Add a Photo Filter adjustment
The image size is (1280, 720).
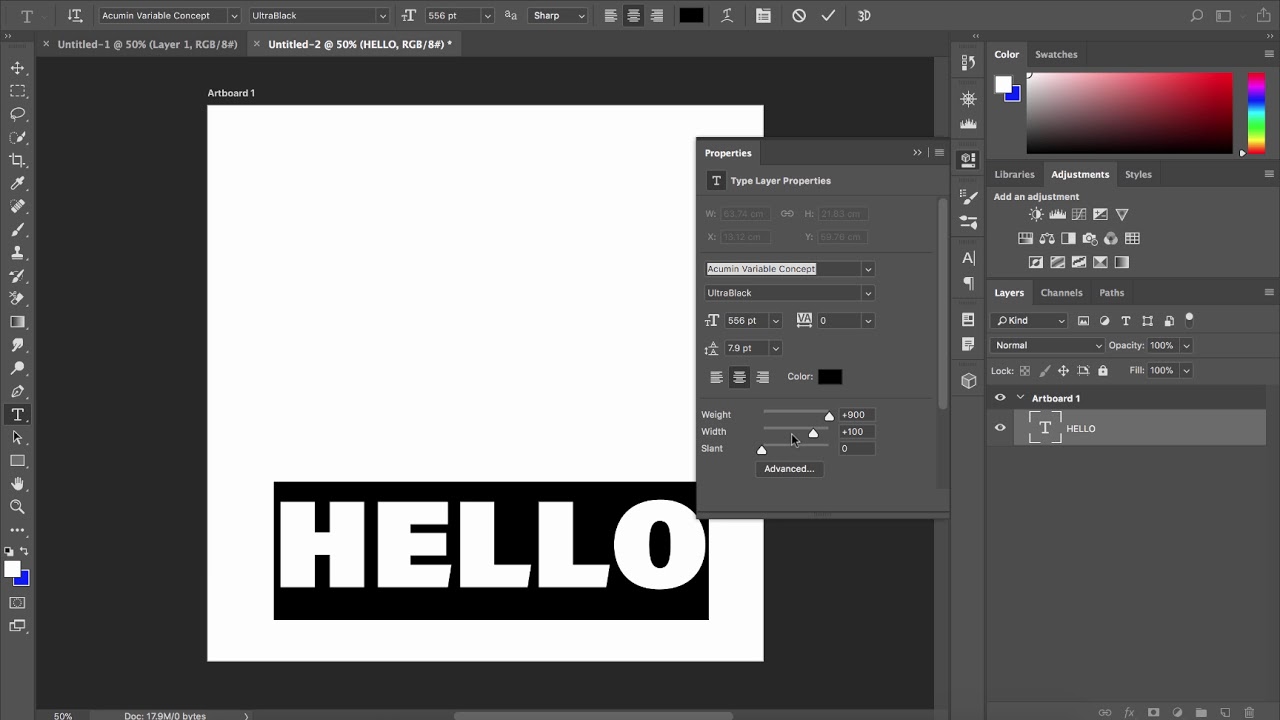(1090, 238)
